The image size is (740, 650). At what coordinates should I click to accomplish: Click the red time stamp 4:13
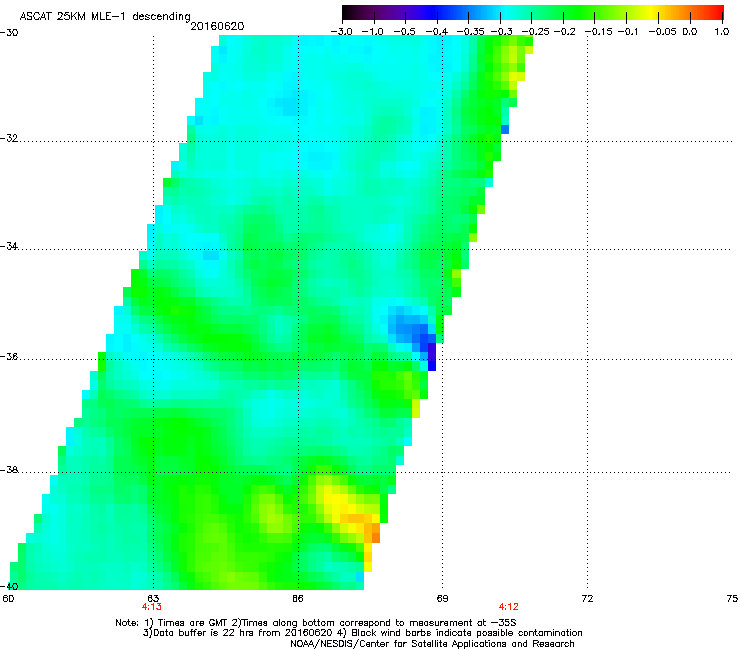(151, 607)
